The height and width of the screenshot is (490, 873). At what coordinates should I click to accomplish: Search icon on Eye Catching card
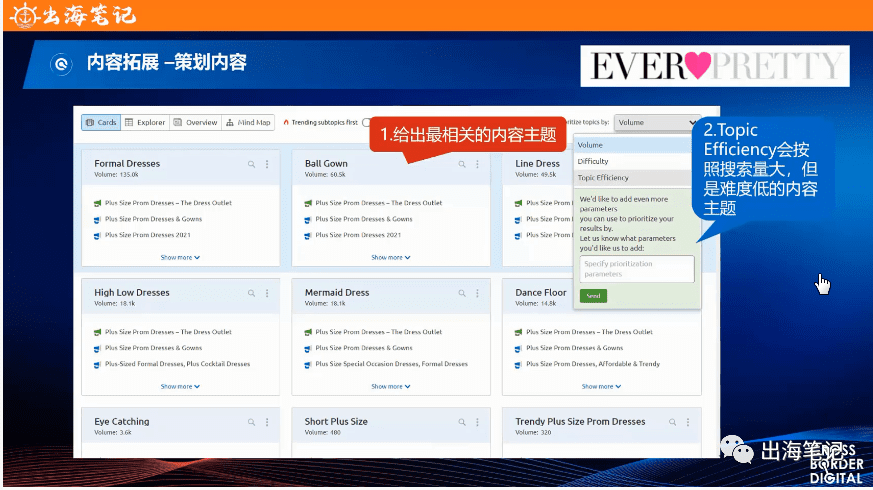click(252, 423)
